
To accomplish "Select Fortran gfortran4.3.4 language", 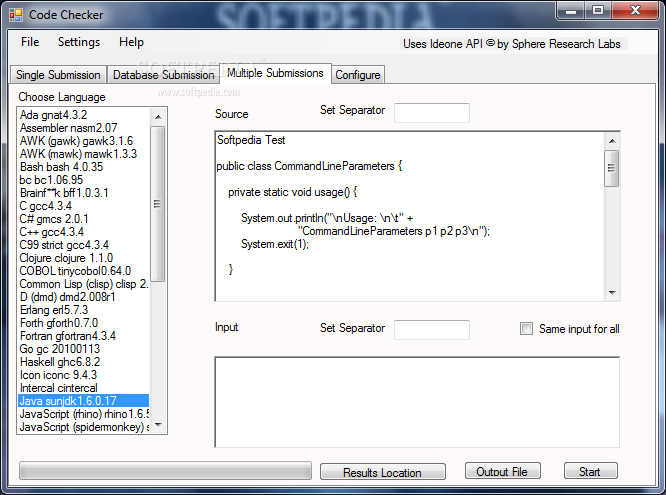I will click(84, 336).
